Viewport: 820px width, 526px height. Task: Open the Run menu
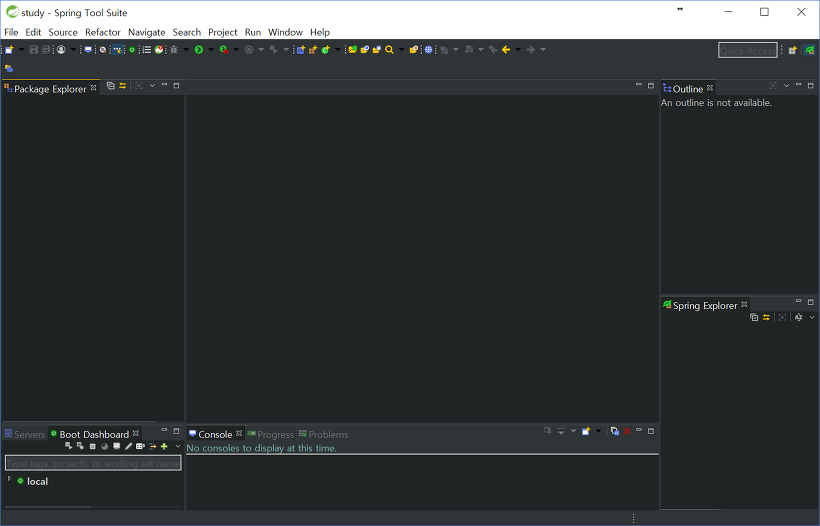[x=253, y=32]
